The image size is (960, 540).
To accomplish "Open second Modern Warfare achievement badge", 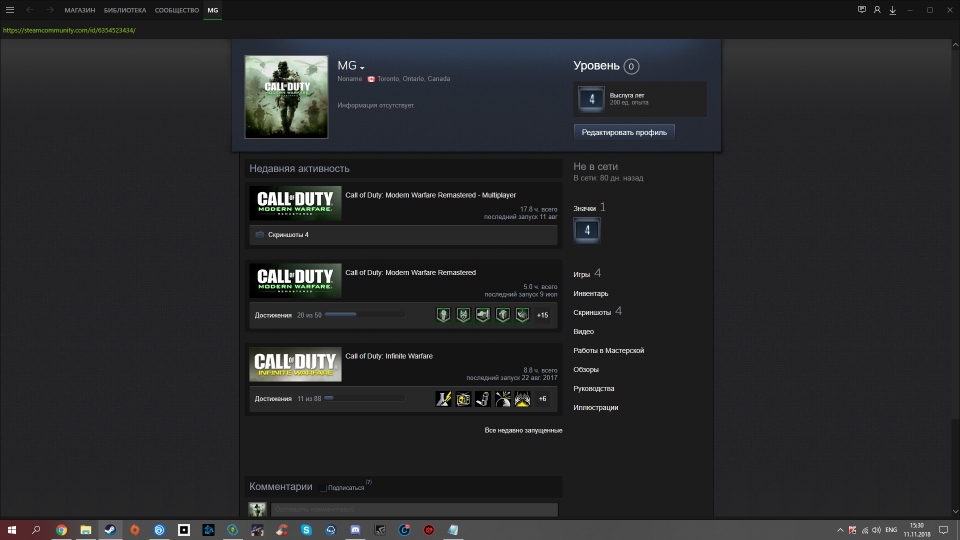I will coord(463,315).
